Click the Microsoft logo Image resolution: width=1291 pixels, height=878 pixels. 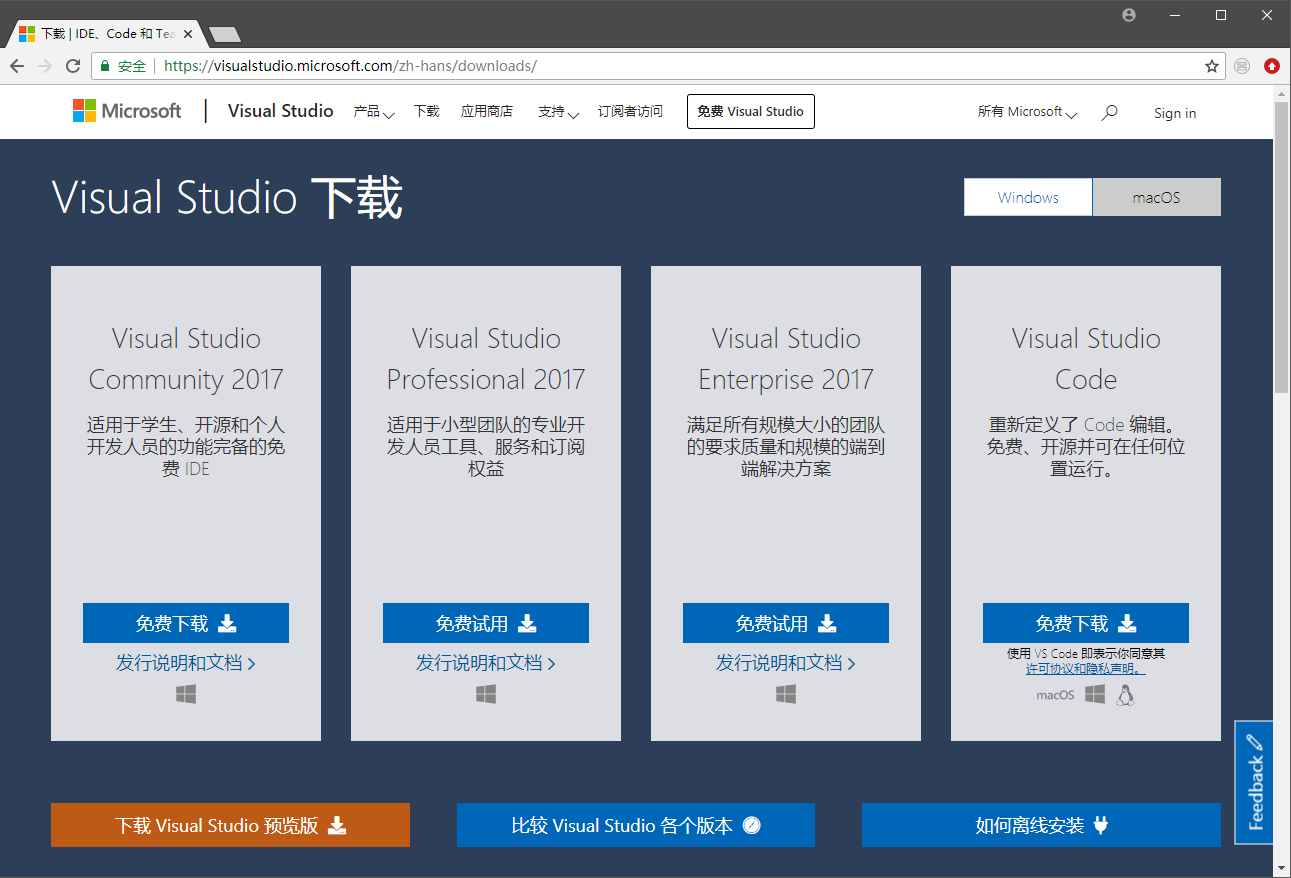point(127,111)
